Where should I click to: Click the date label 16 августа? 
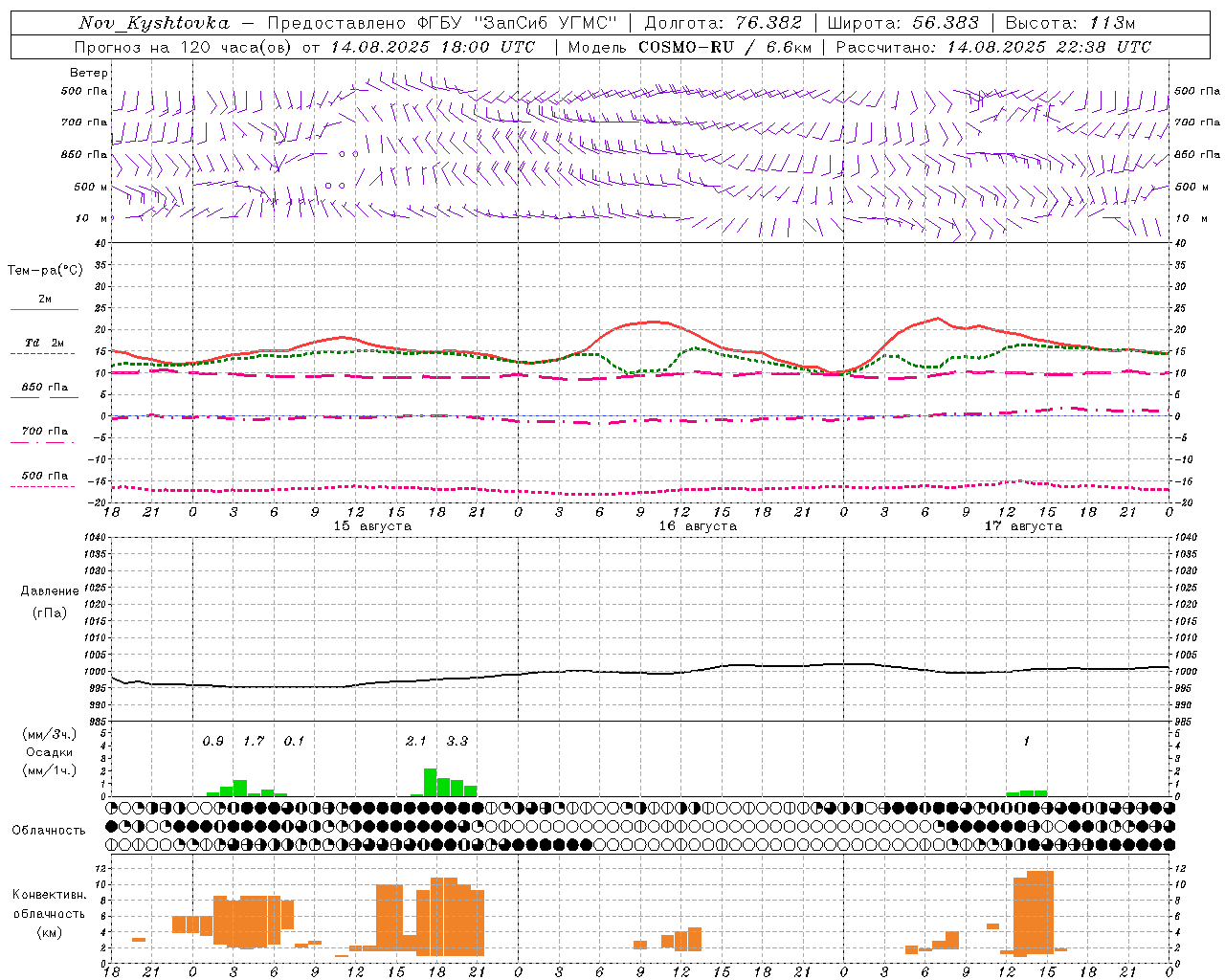(x=698, y=526)
